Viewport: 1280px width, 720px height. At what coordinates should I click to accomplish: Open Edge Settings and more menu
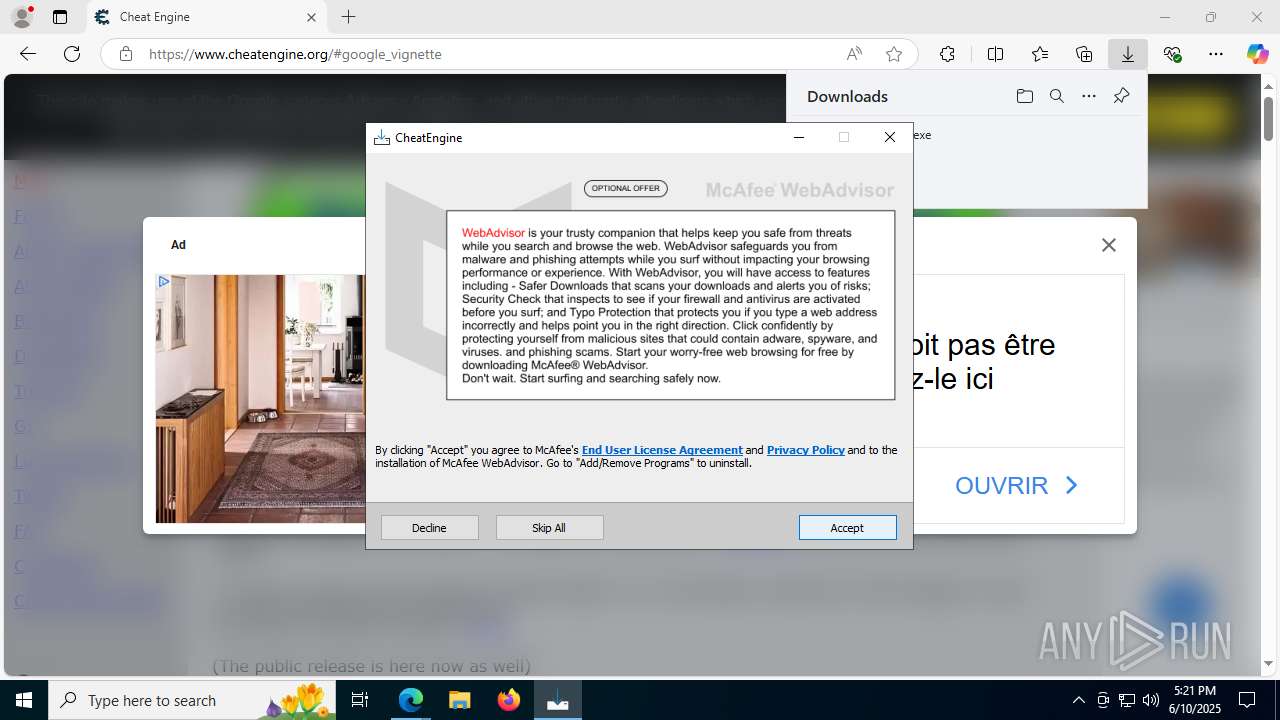1216,54
